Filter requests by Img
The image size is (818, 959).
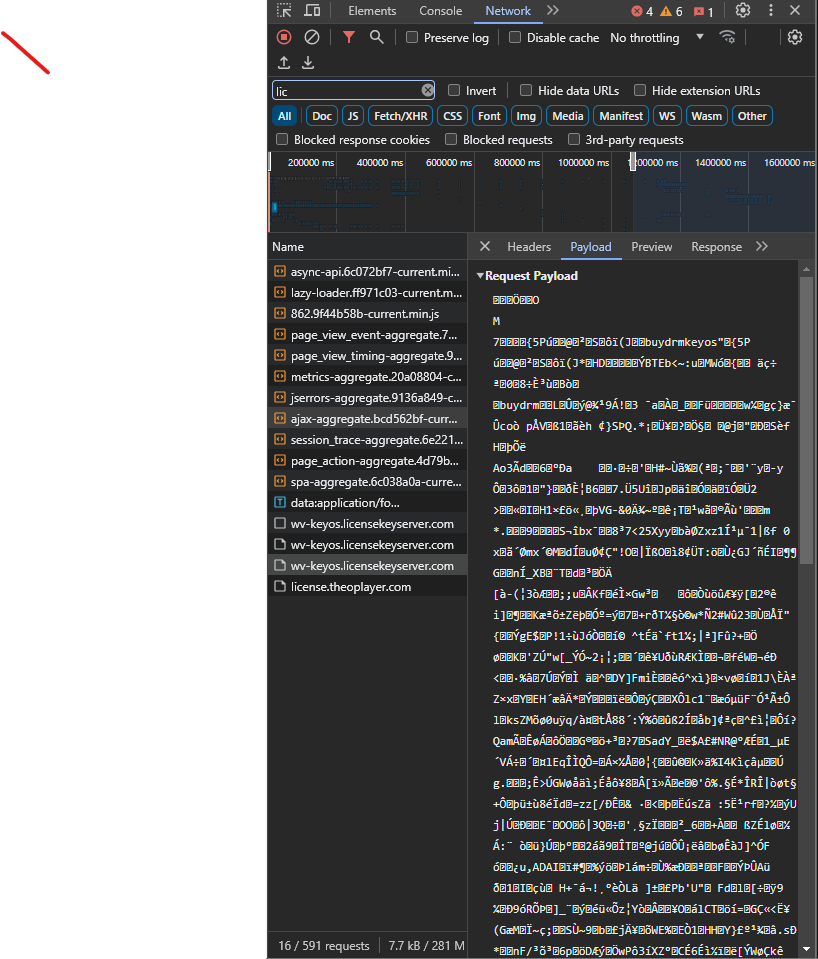[x=526, y=116]
